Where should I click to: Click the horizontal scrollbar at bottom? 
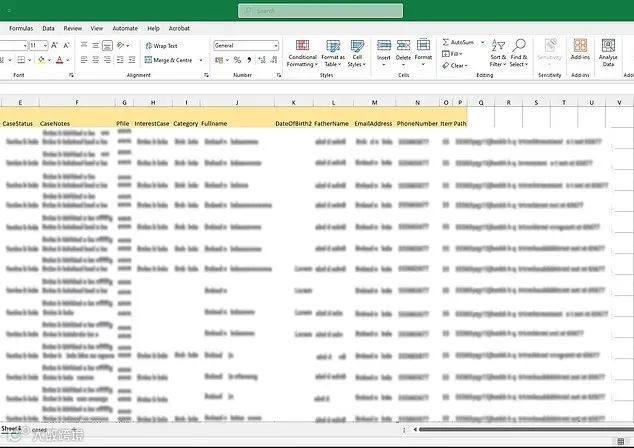526,430
